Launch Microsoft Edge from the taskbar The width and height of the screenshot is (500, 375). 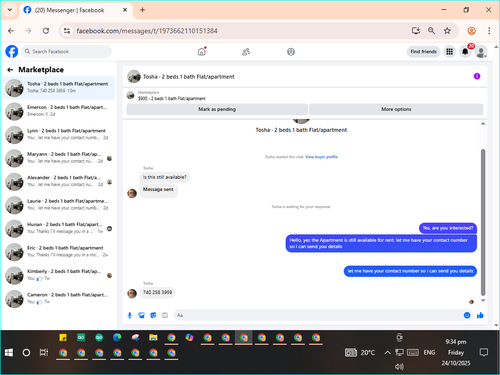(x=117, y=338)
